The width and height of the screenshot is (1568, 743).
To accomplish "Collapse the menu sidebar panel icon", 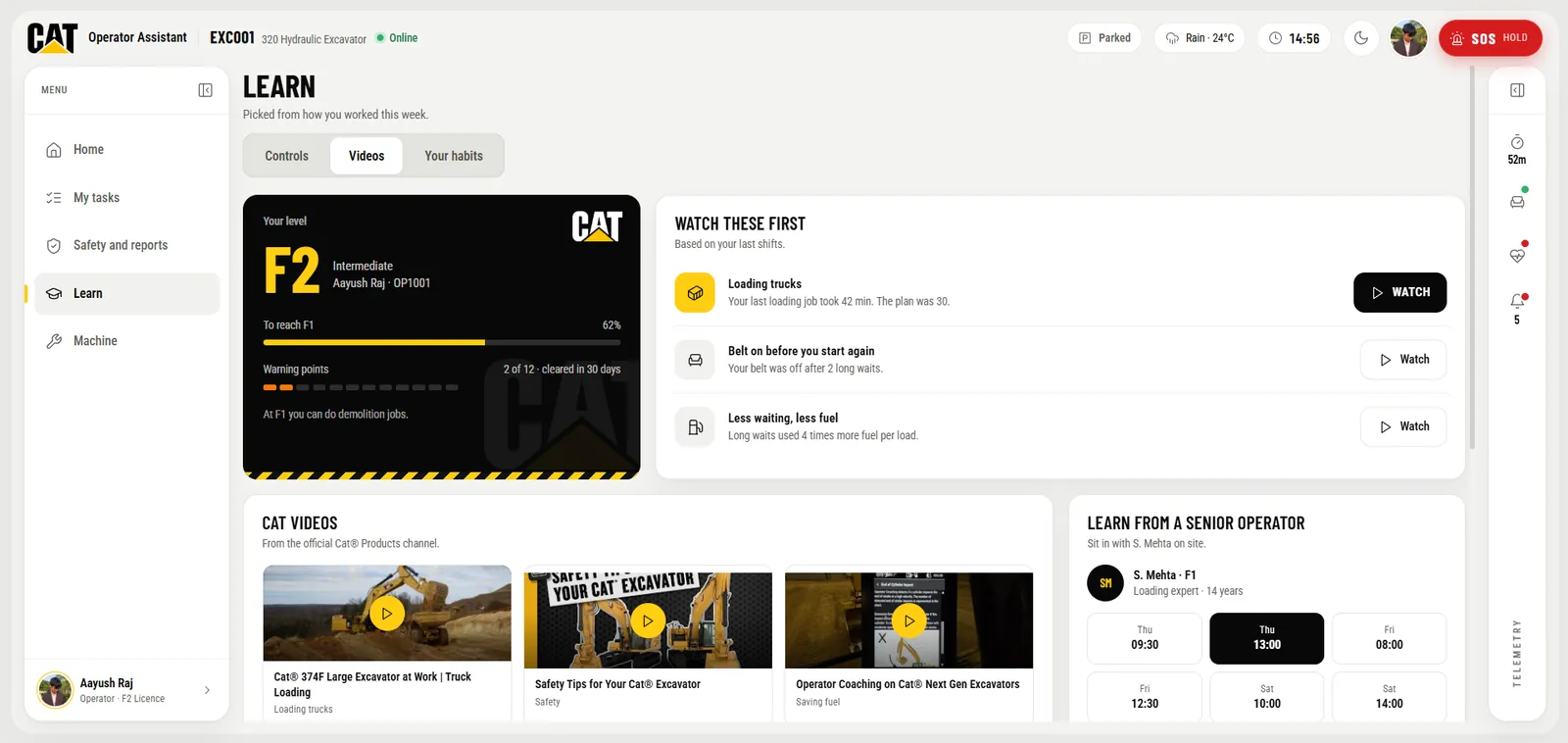I will [x=205, y=90].
